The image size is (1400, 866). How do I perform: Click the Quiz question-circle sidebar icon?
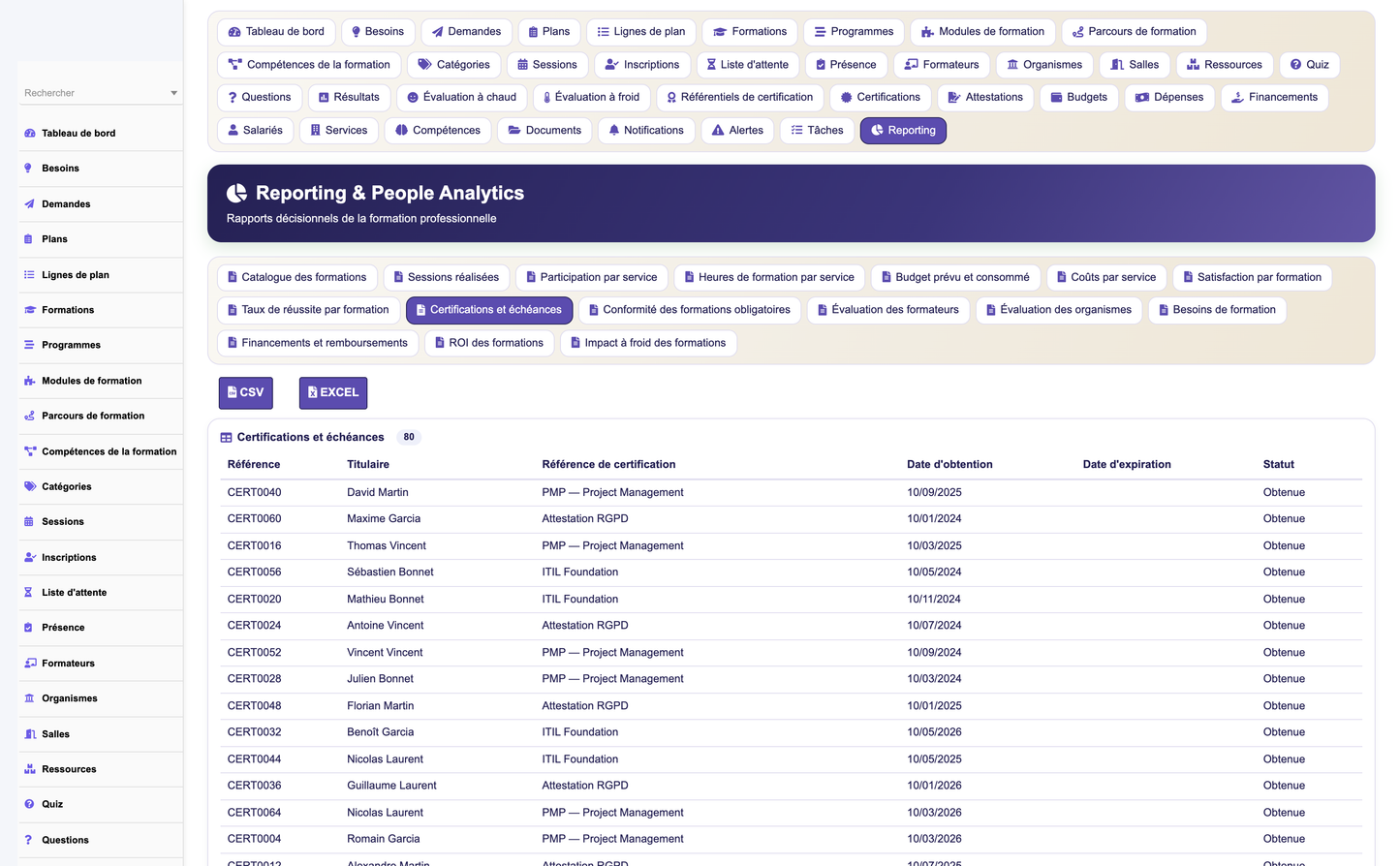click(29, 804)
